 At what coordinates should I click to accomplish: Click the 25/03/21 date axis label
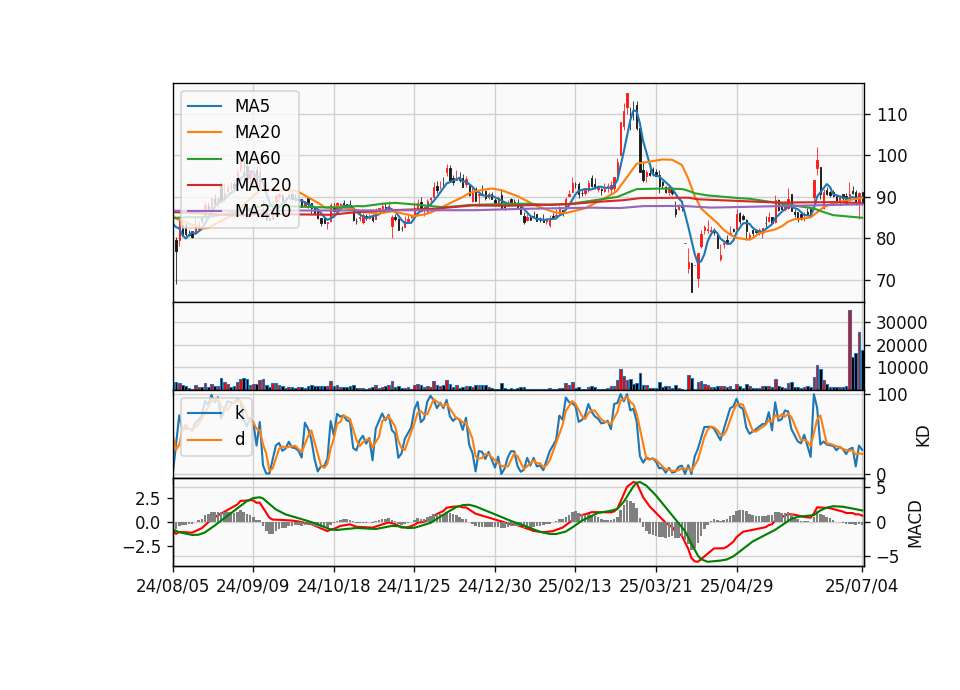tap(656, 586)
